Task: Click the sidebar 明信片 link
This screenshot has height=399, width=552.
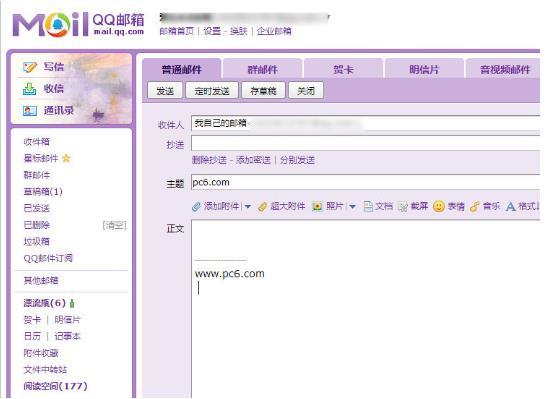Action: click(67, 320)
